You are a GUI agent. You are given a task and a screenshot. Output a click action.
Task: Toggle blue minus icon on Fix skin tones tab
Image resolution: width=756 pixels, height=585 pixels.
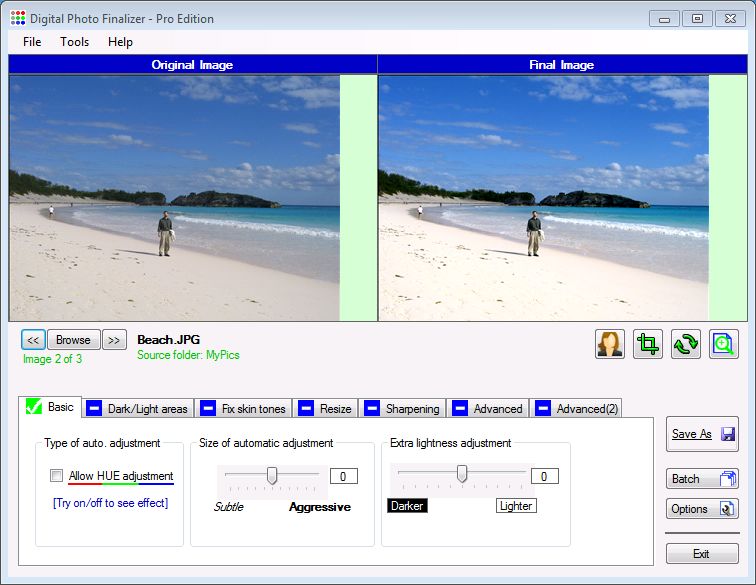[208, 408]
